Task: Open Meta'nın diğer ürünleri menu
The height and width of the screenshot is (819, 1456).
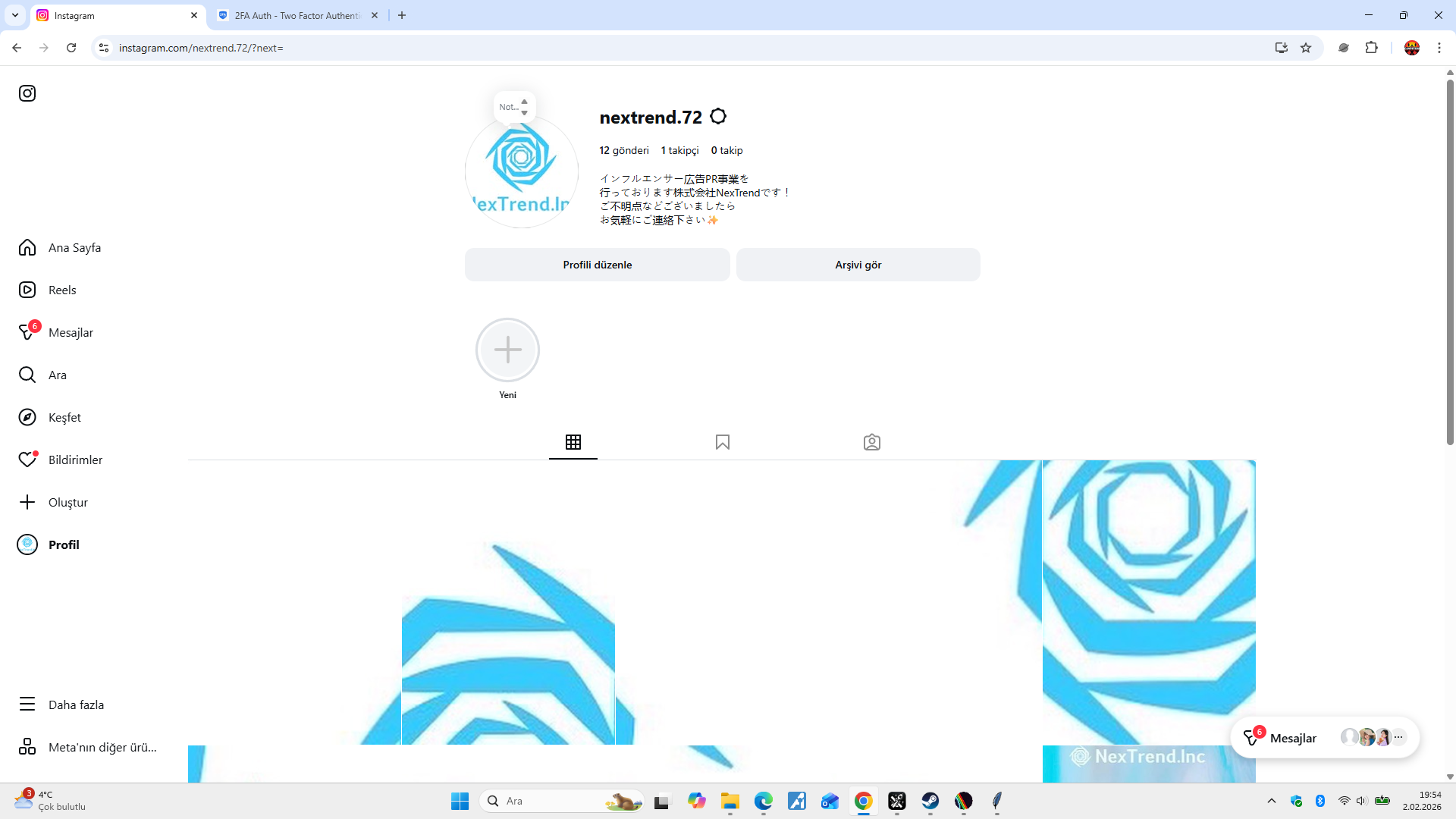Action: point(88,747)
